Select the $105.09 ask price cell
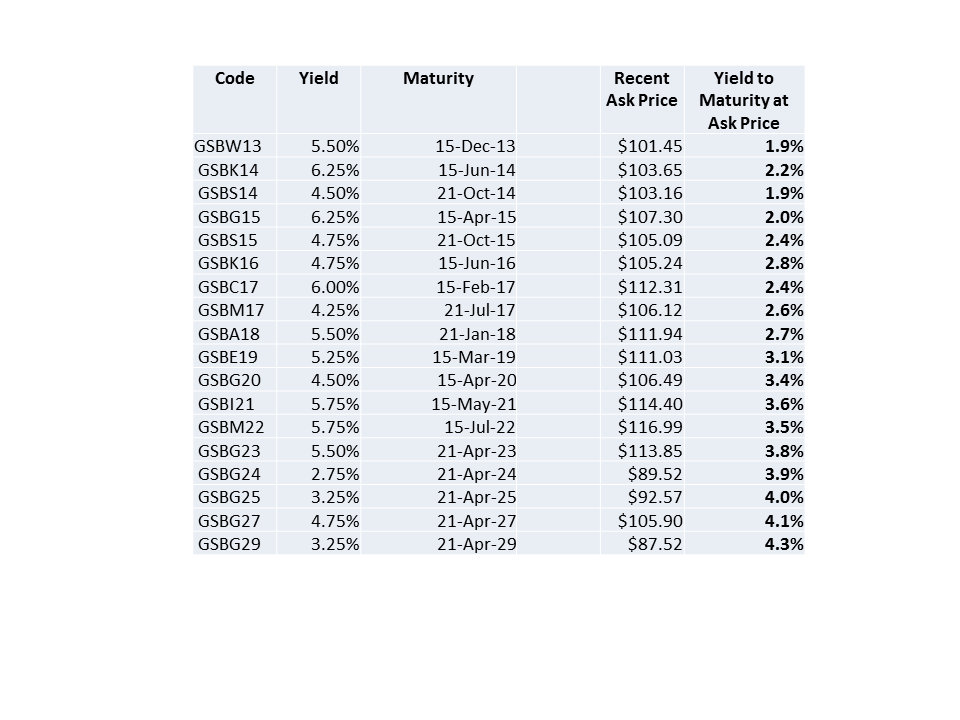The height and width of the screenshot is (720, 960). coord(651,240)
